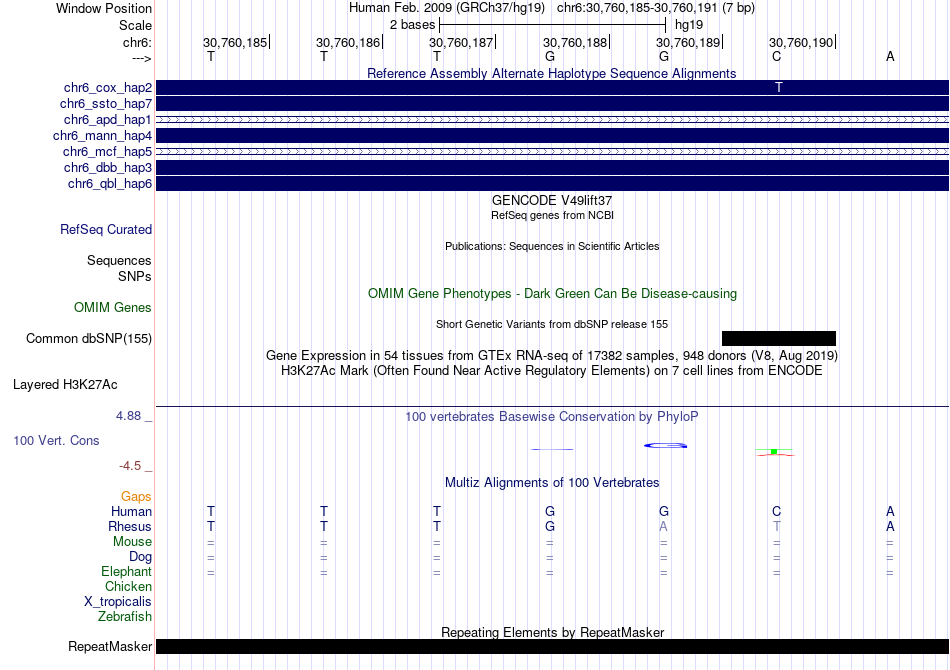Click the reference base A in ruler

coord(890,56)
